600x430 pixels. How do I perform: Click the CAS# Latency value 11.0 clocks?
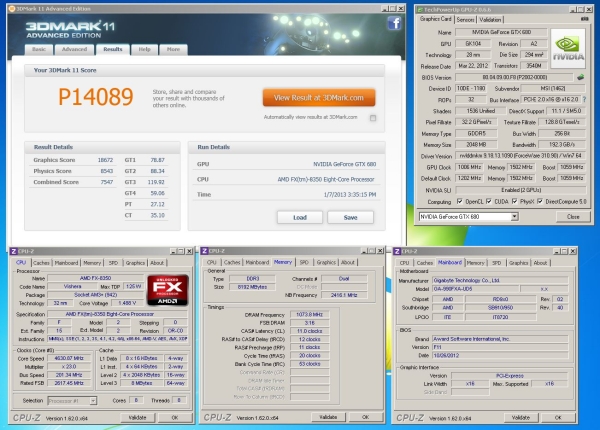[x=309, y=331]
